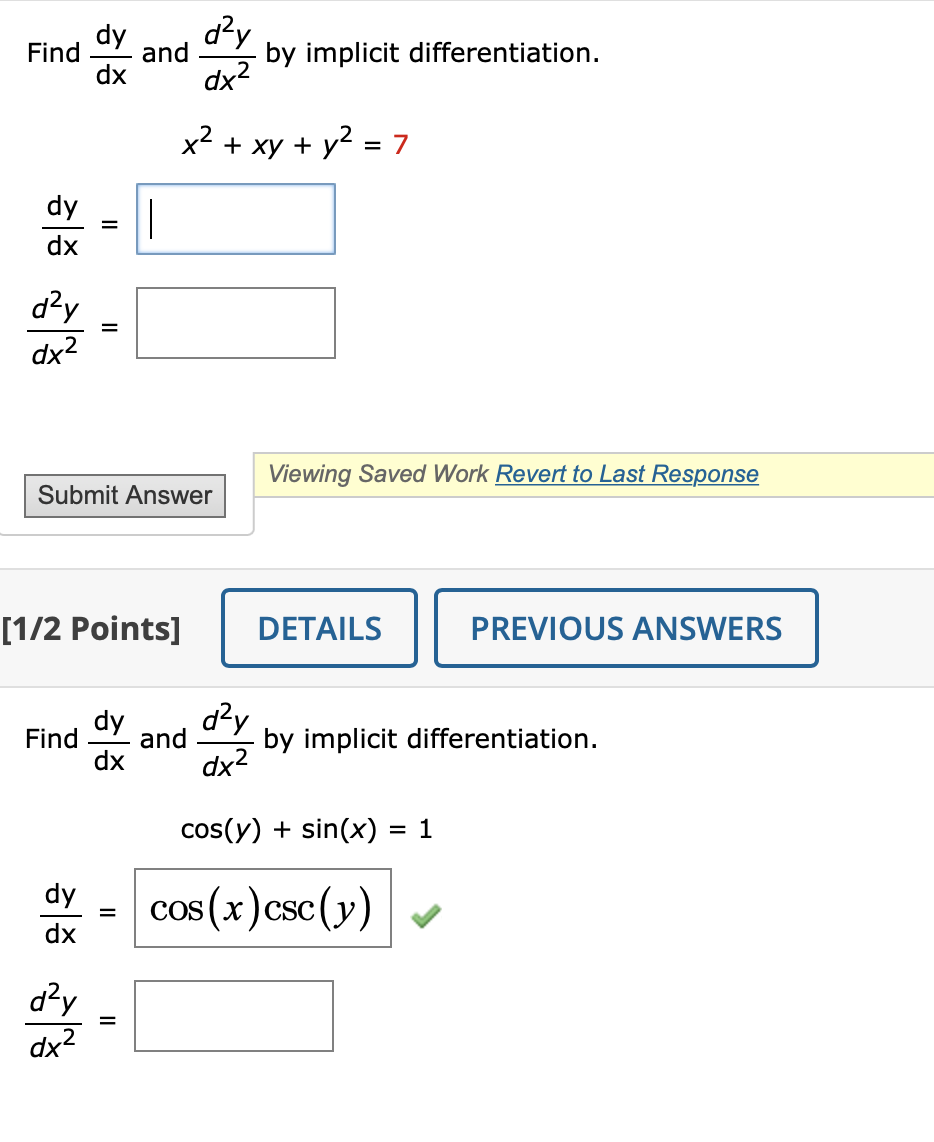Click inside the dy/dx answer box for the first problem
Screen dimensions: 934x1142
(235, 218)
